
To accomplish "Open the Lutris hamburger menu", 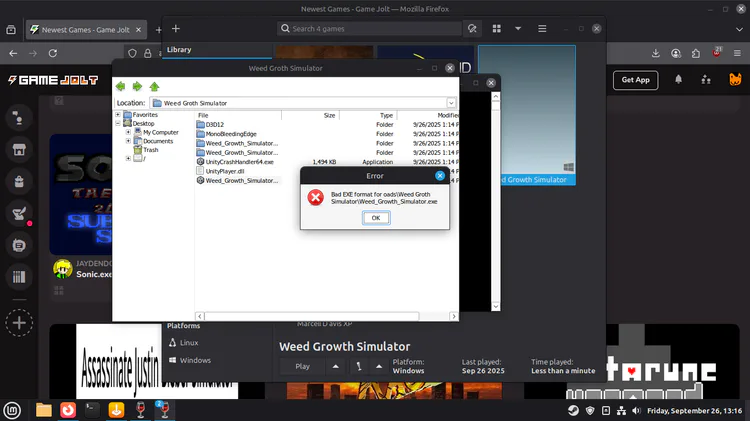I will [542, 29].
